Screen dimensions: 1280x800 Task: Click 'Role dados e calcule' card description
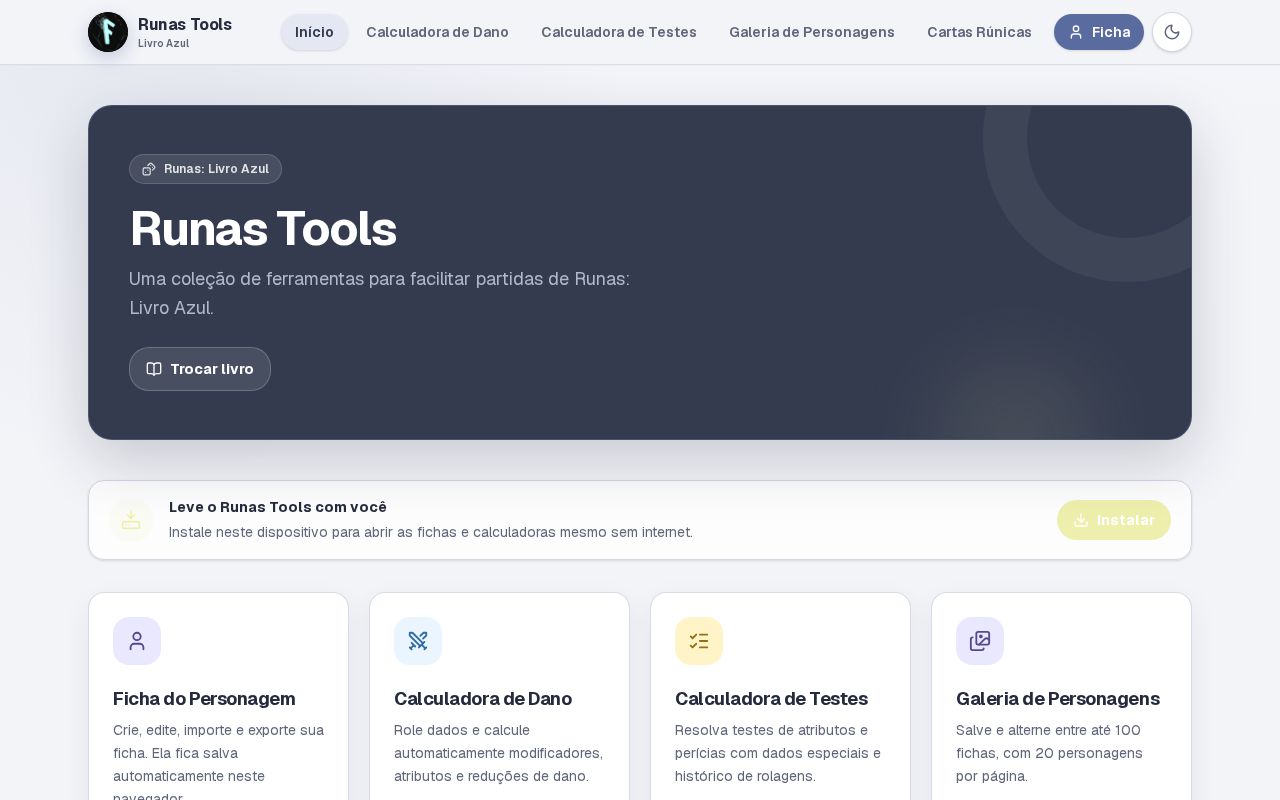point(498,753)
